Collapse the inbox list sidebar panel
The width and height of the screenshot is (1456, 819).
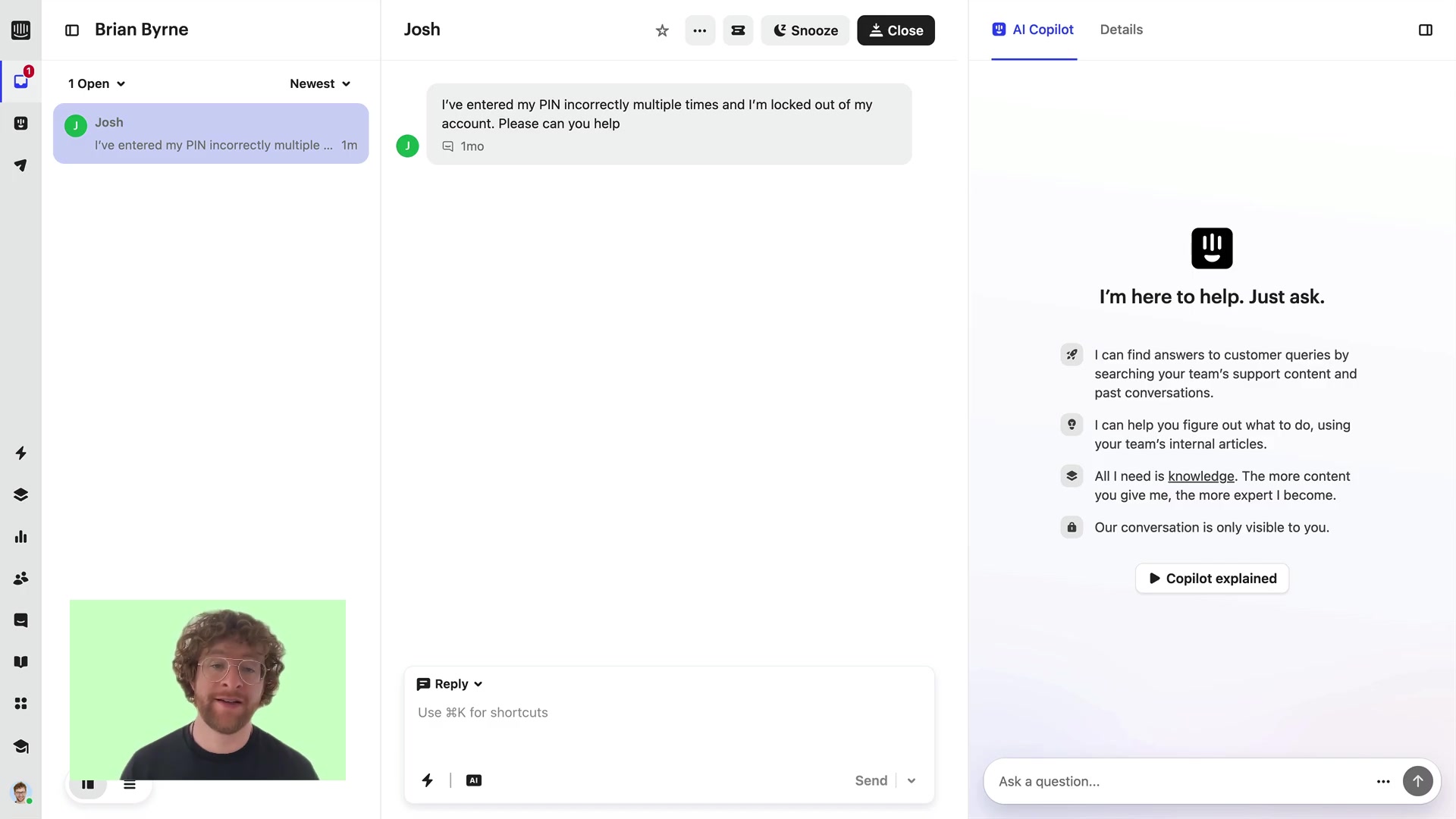click(x=72, y=30)
